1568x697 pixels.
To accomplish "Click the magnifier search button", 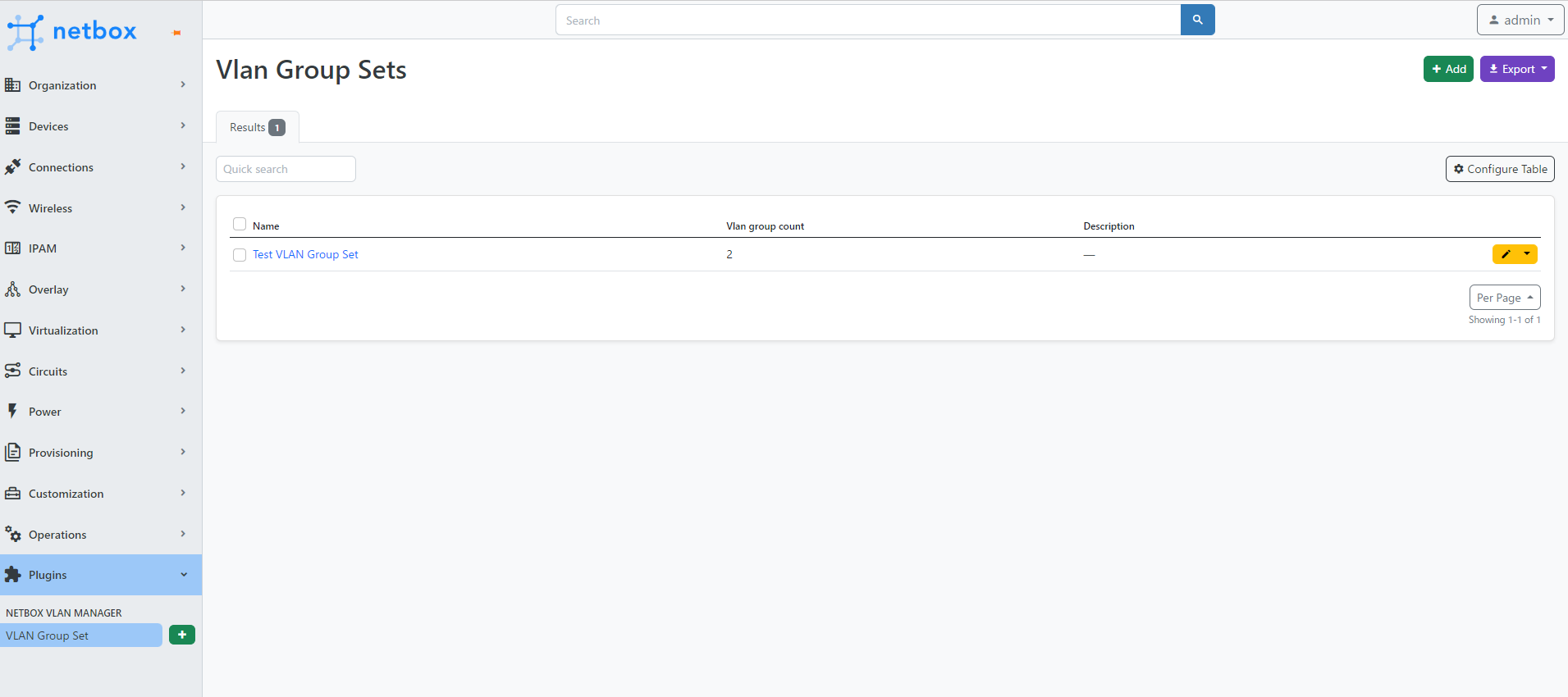I will click(x=1197, y=20).
